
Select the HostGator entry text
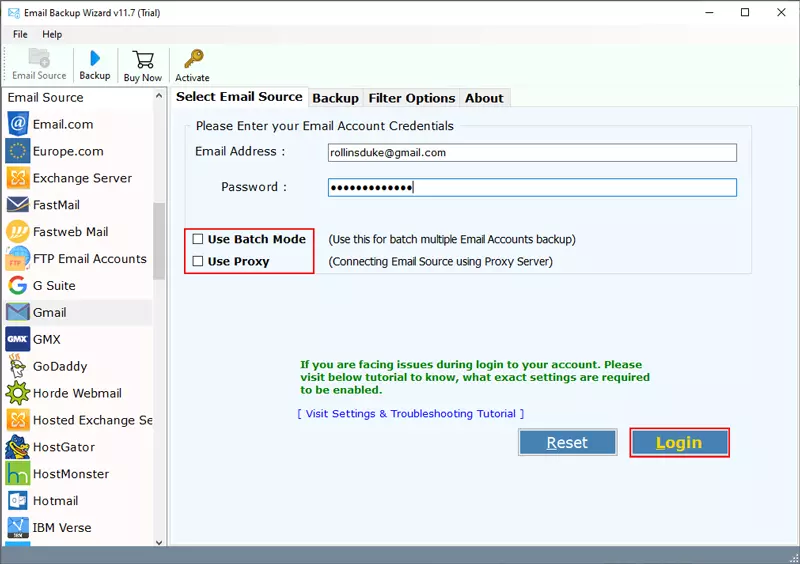point(64,447)
